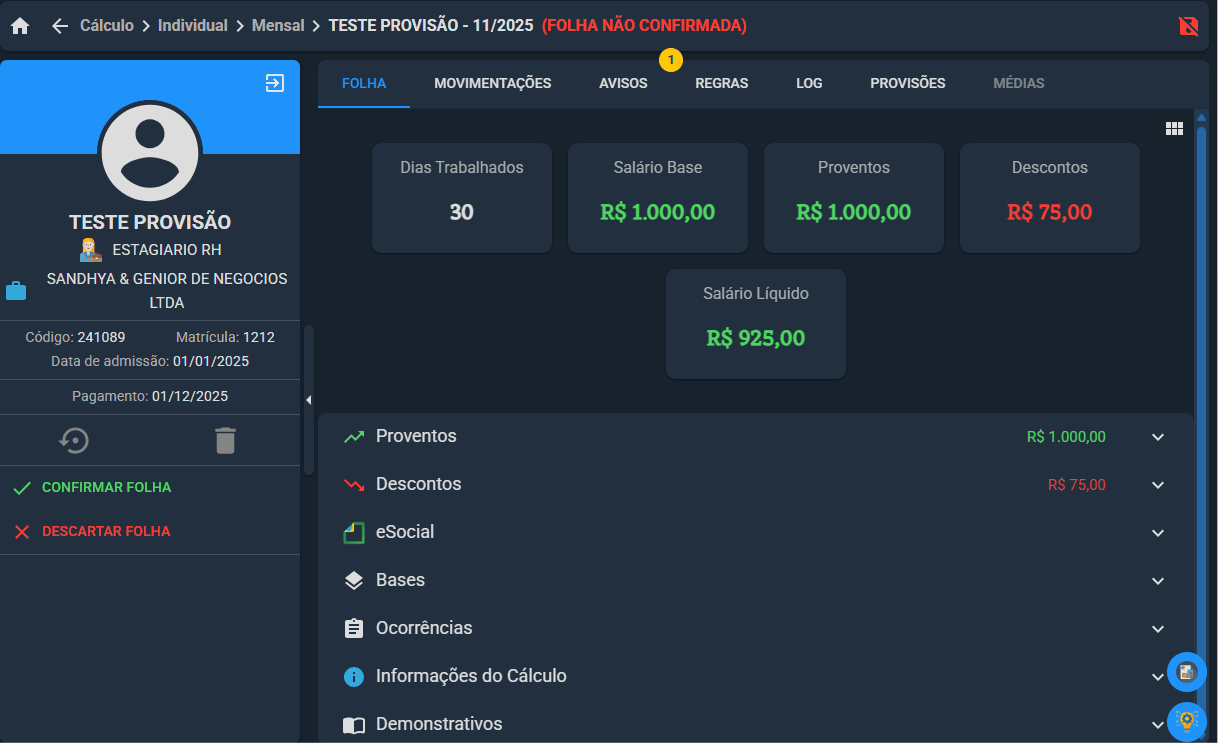Expand the Ocorrências section chevron

click(1158, 629)
